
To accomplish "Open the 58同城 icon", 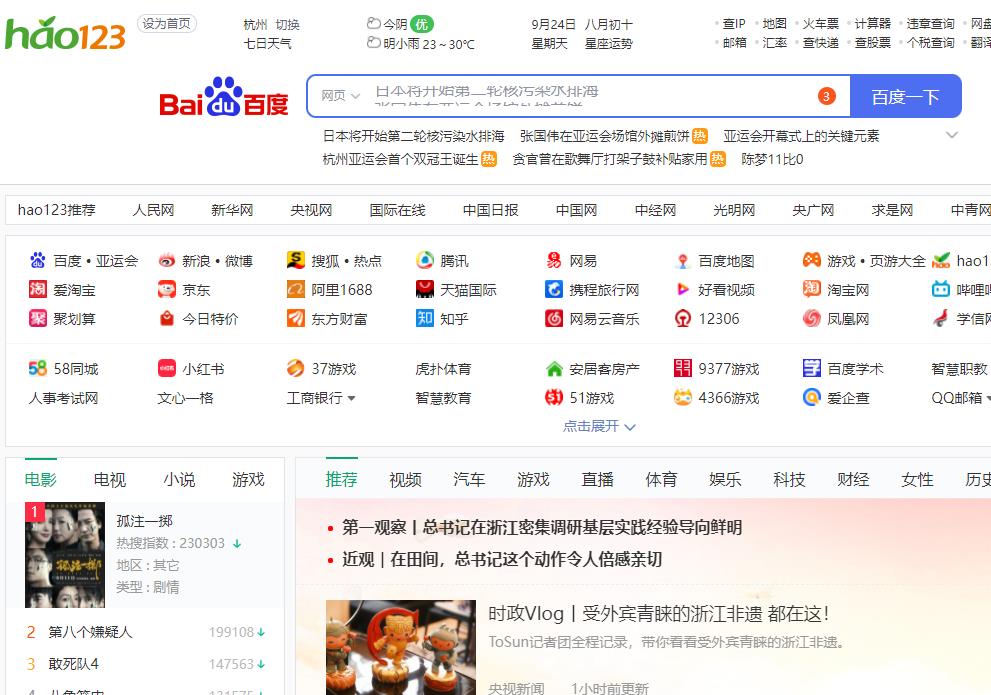I will point(38,368).
